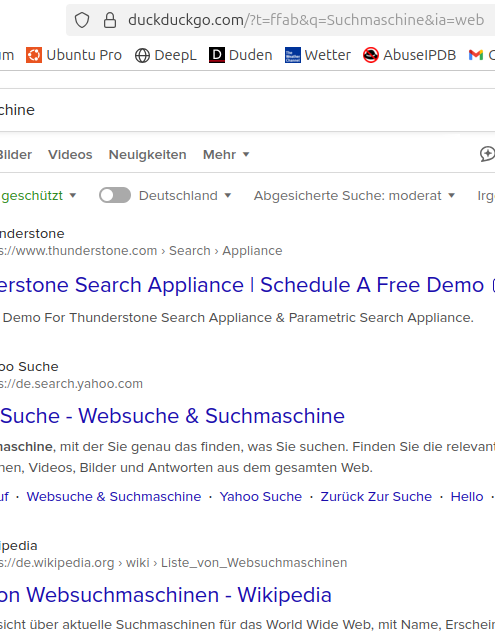The image size is (495, 638).
Task: Open Abgesicherte Suche: moderat dropdown
Action: pyautogui.click(x=354, y=196)
